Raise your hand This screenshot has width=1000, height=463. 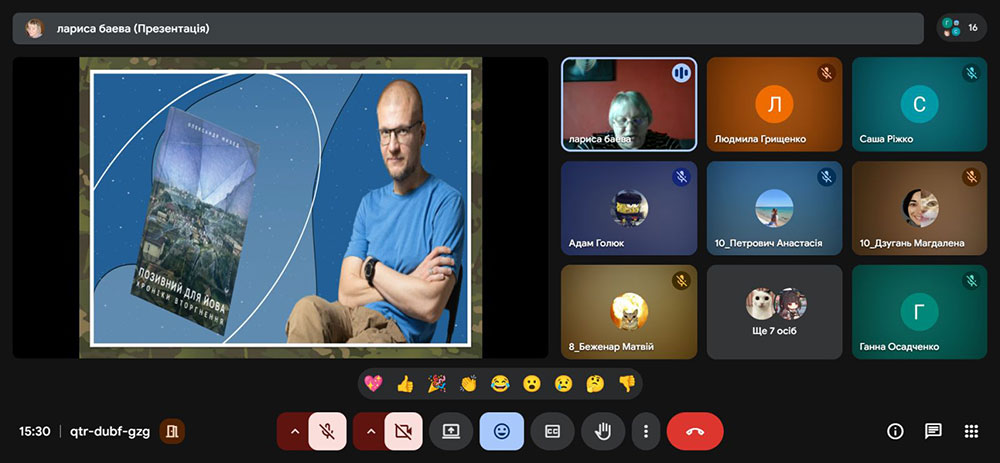click(x=603, y=431)
